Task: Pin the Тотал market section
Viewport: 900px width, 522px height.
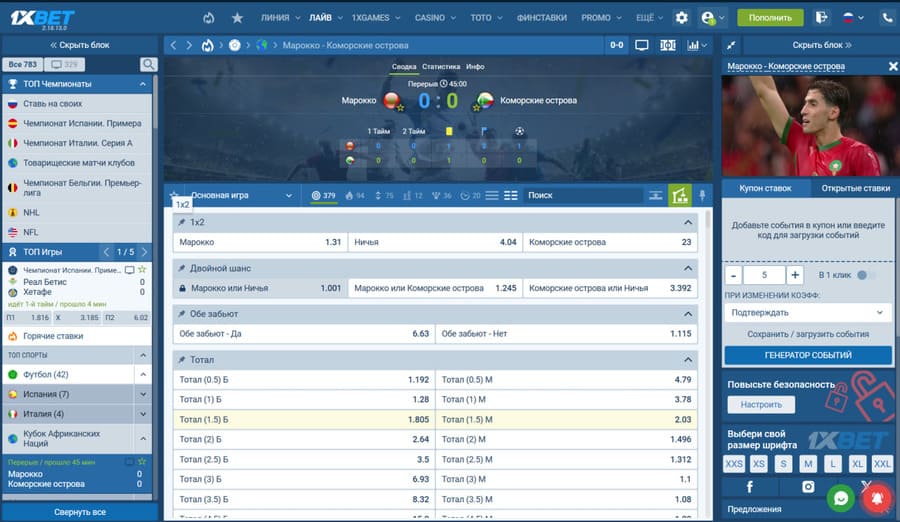Action: tap(181, 359)
